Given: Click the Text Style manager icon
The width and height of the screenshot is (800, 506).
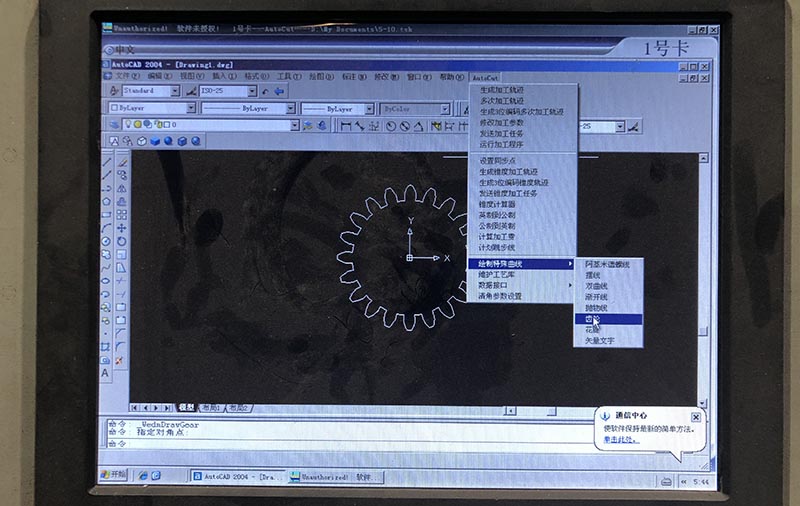Looking at the screenshot, I should [114, 91].
